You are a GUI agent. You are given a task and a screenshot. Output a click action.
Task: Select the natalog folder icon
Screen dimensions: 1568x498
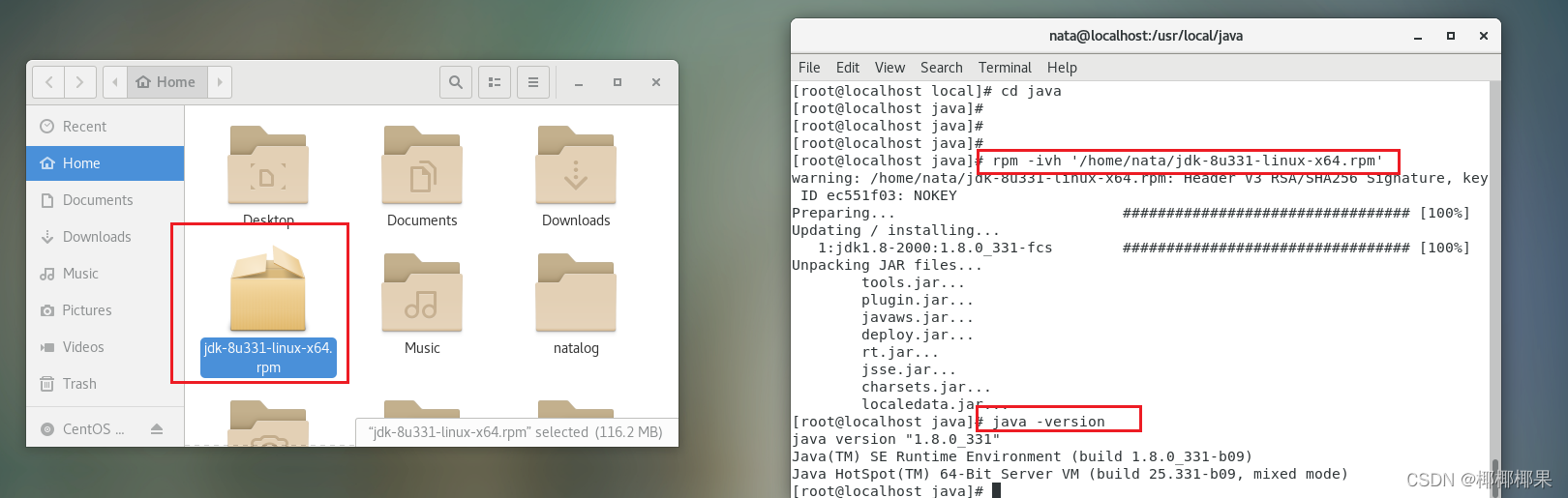[576, 292]
